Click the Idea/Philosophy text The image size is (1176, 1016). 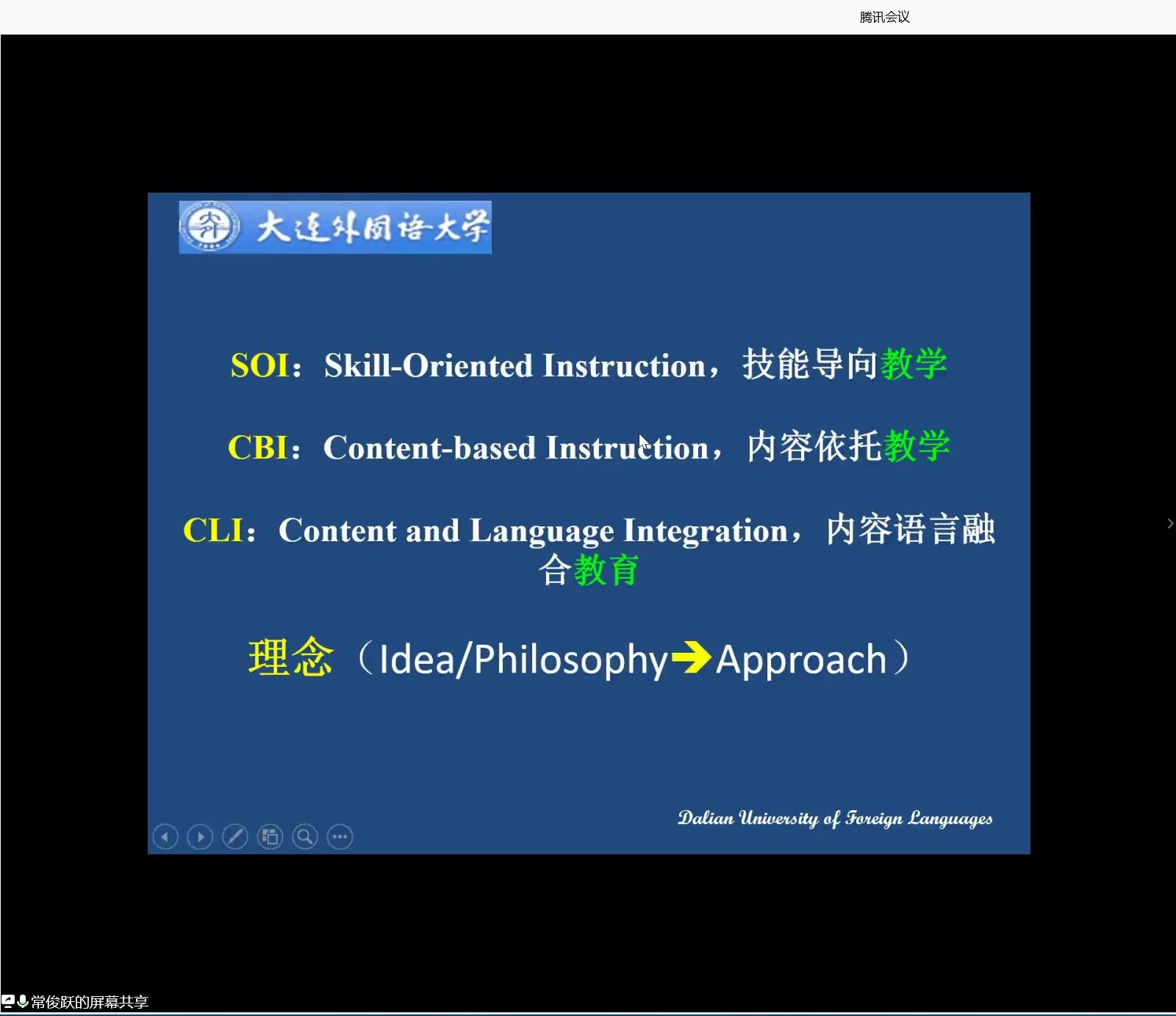click(523, 659)
